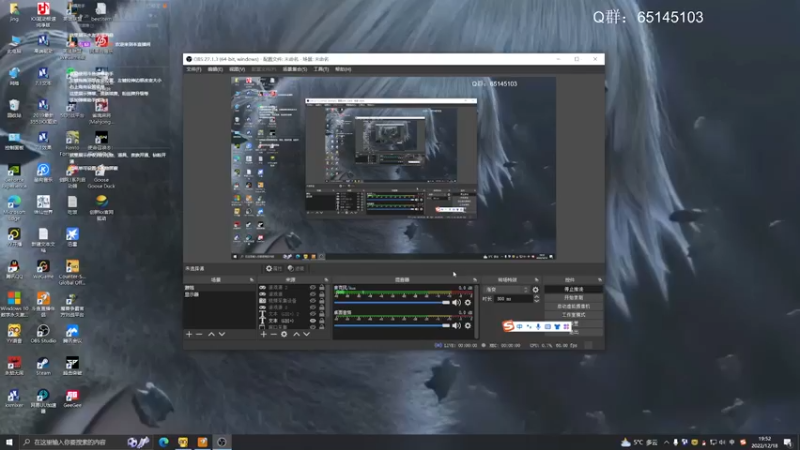Toggle visibility of the 视频采集设备 source

tap(313, 301)
